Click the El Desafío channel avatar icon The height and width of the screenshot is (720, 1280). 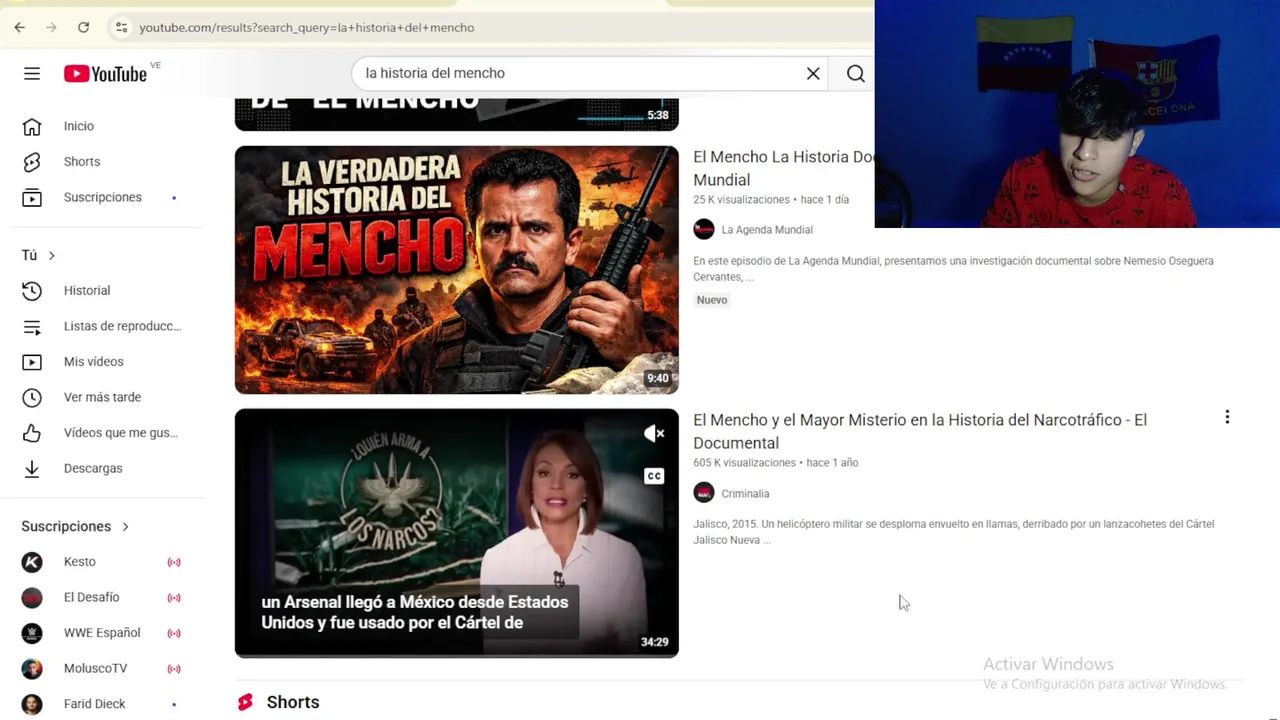coord(32,597)
